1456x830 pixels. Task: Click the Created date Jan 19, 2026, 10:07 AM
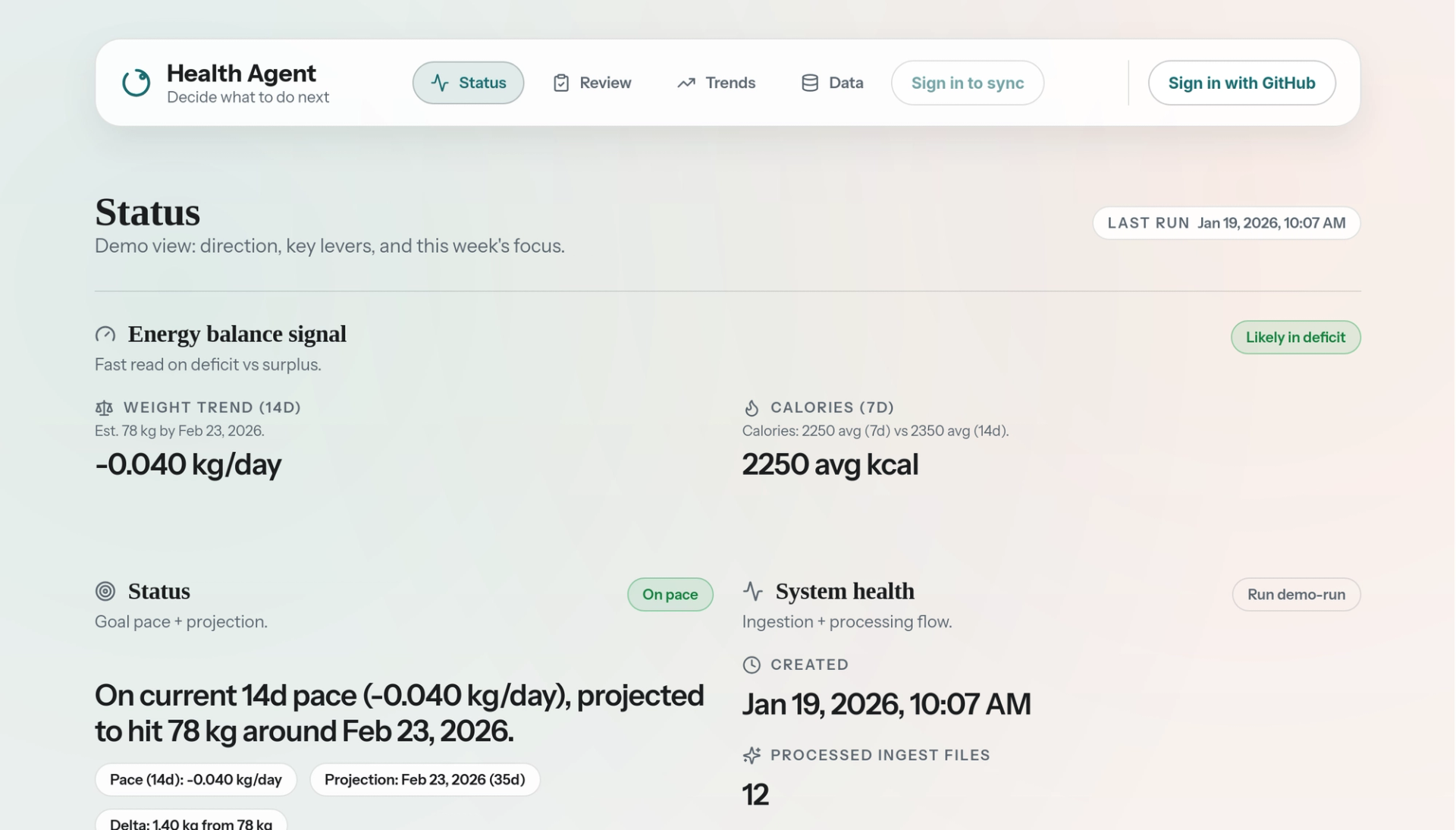click(886, 704)
